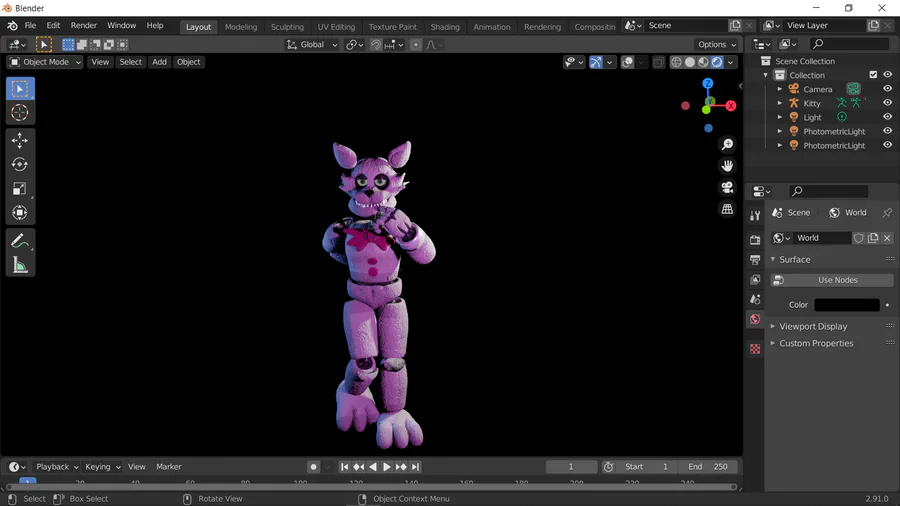Screen dimensions: 900x506
Task: Open the Scene properties tab
Action: point(755,299)
